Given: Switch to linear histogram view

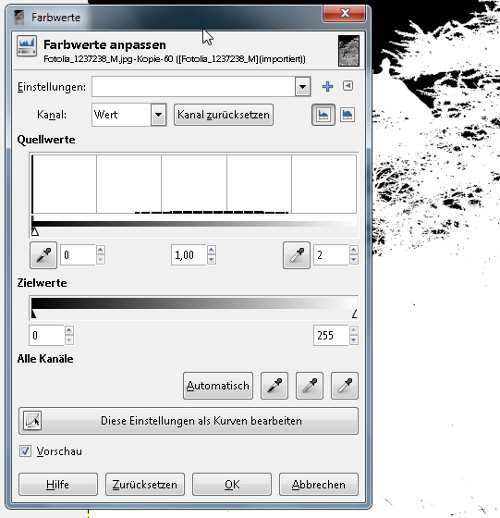Looking at the screenshot, I should click(323, 115).
